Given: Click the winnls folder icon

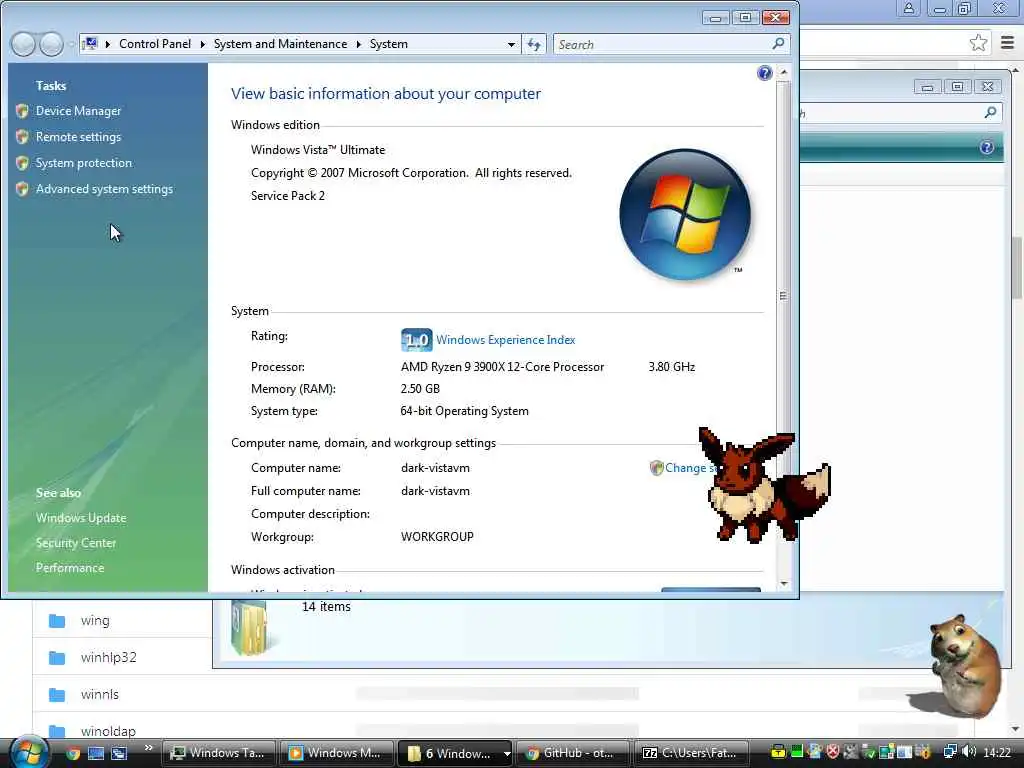Looking at the screenshot, I should 57,695.
